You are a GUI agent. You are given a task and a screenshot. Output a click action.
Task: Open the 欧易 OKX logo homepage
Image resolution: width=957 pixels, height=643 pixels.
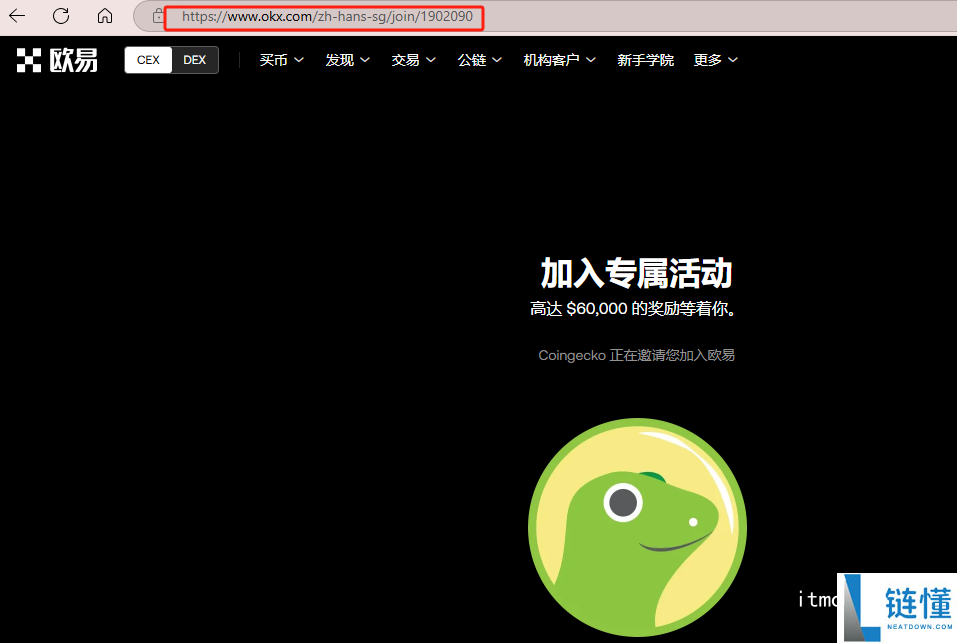57,60
